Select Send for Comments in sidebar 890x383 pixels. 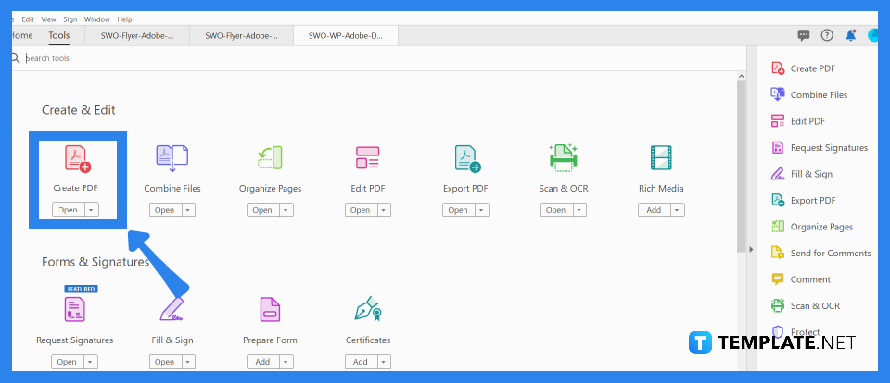click(821, 253)
